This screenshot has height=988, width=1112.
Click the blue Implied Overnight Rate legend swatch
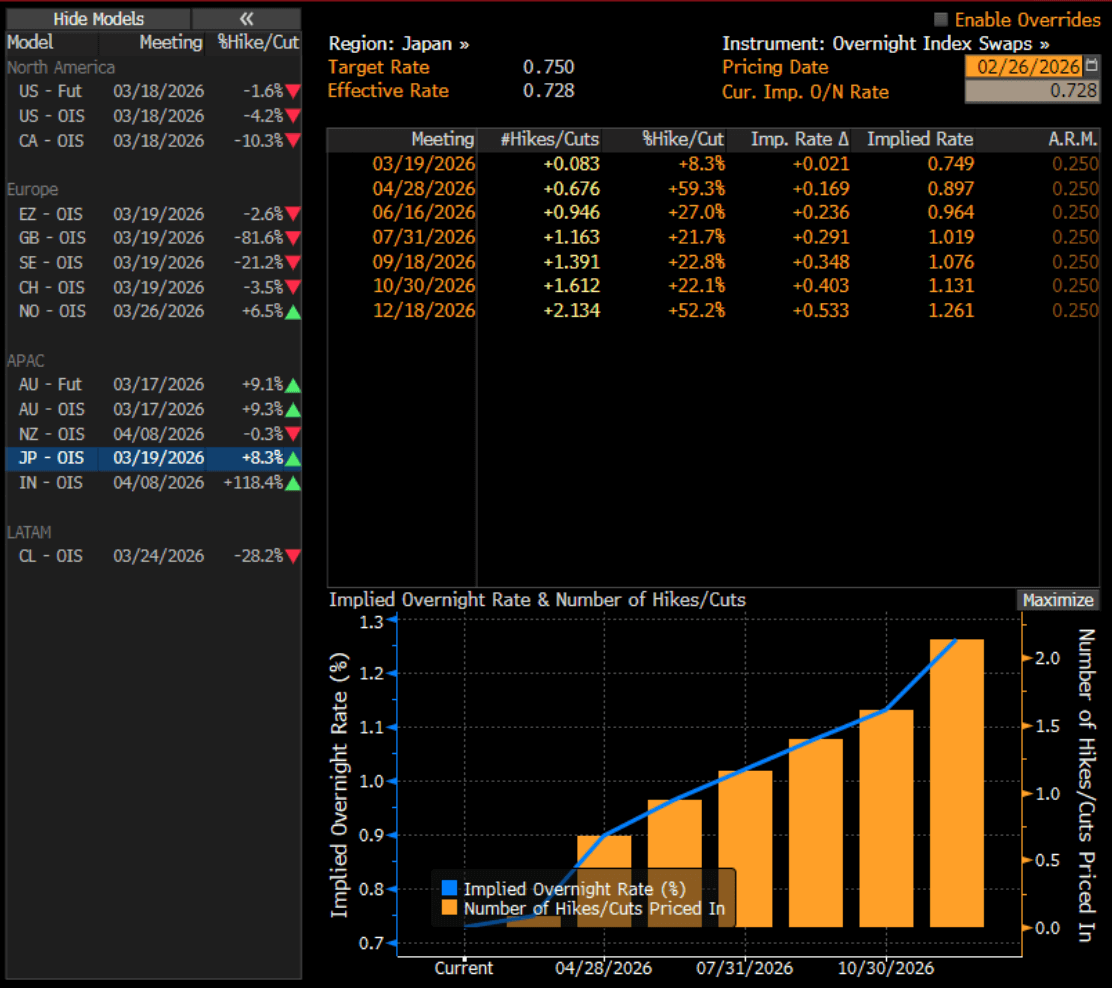pos(449,888)
